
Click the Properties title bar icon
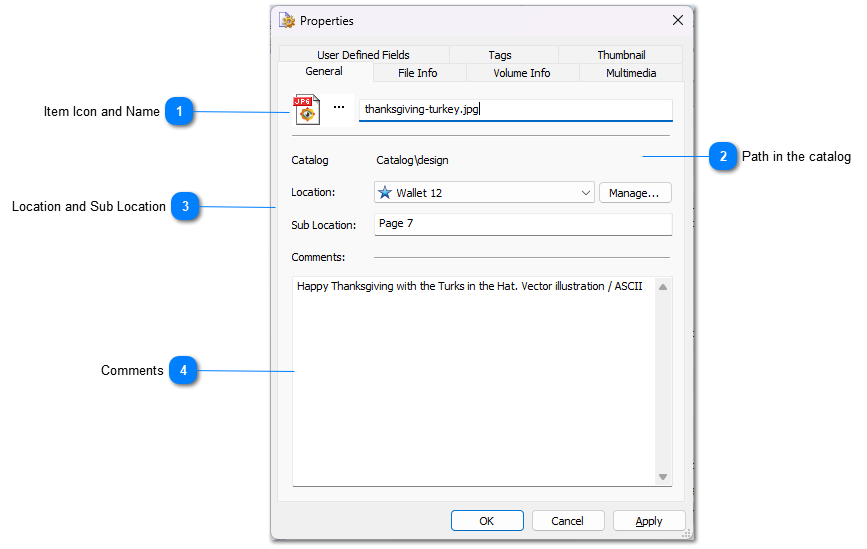point(287,20)
